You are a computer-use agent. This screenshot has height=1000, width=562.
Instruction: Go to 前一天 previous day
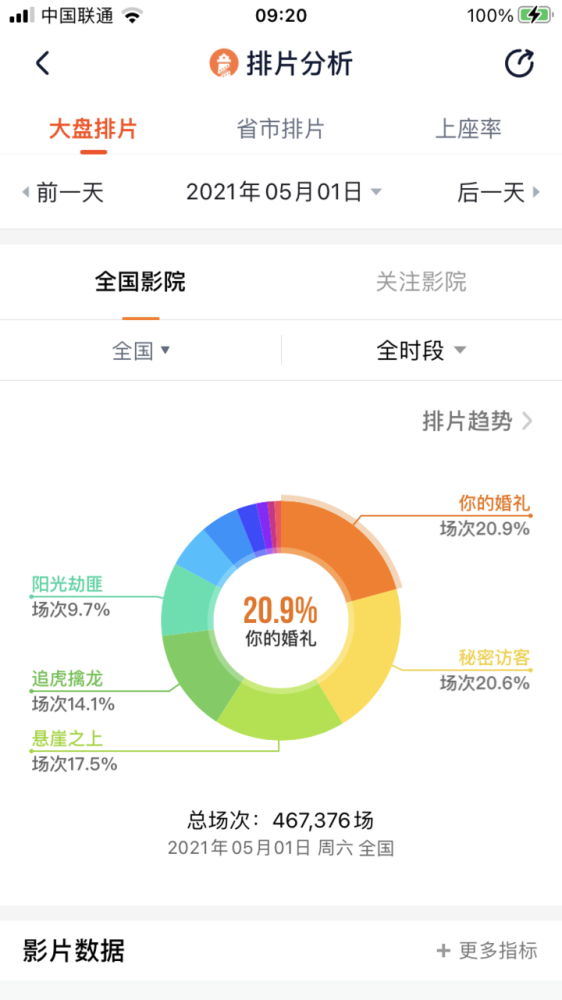coord(70,192)
